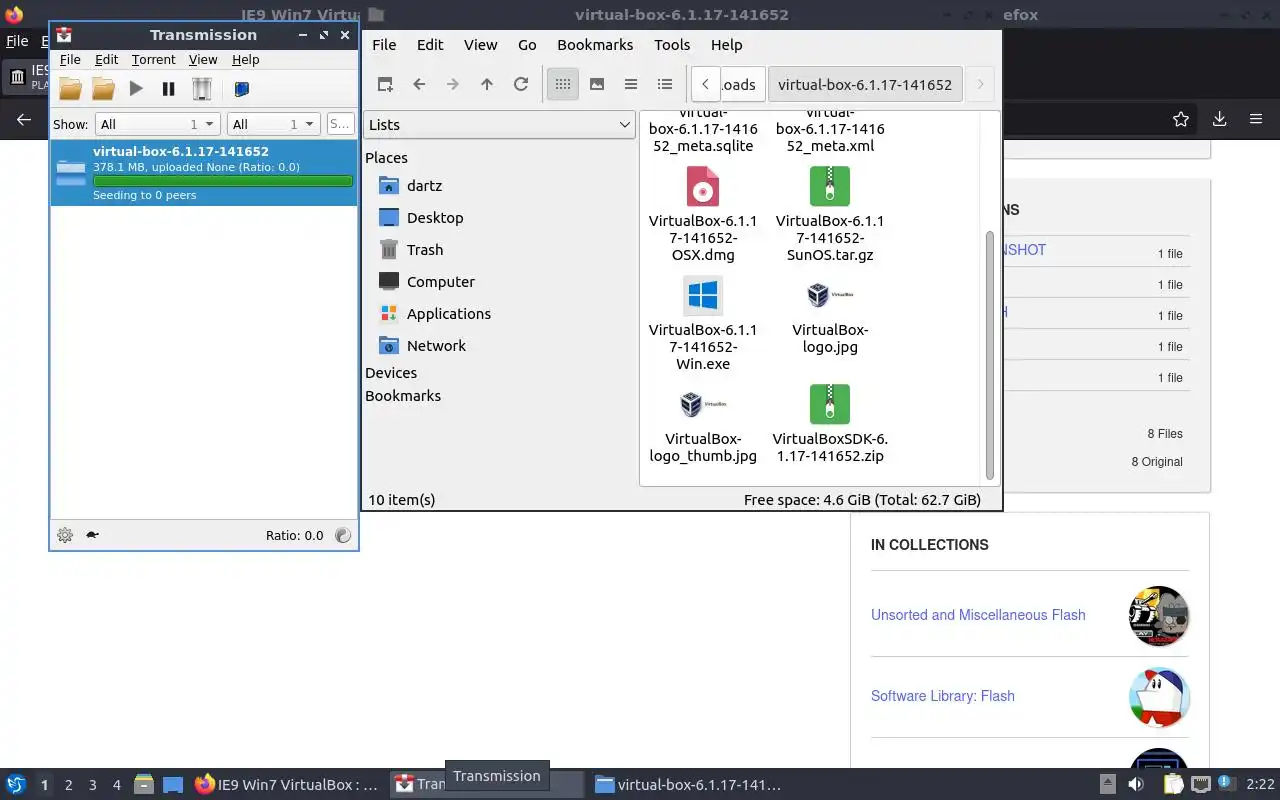Open Transmission Edit menu
The image size is (1280, 800).
pyautogui.click(x=106, y=60)
